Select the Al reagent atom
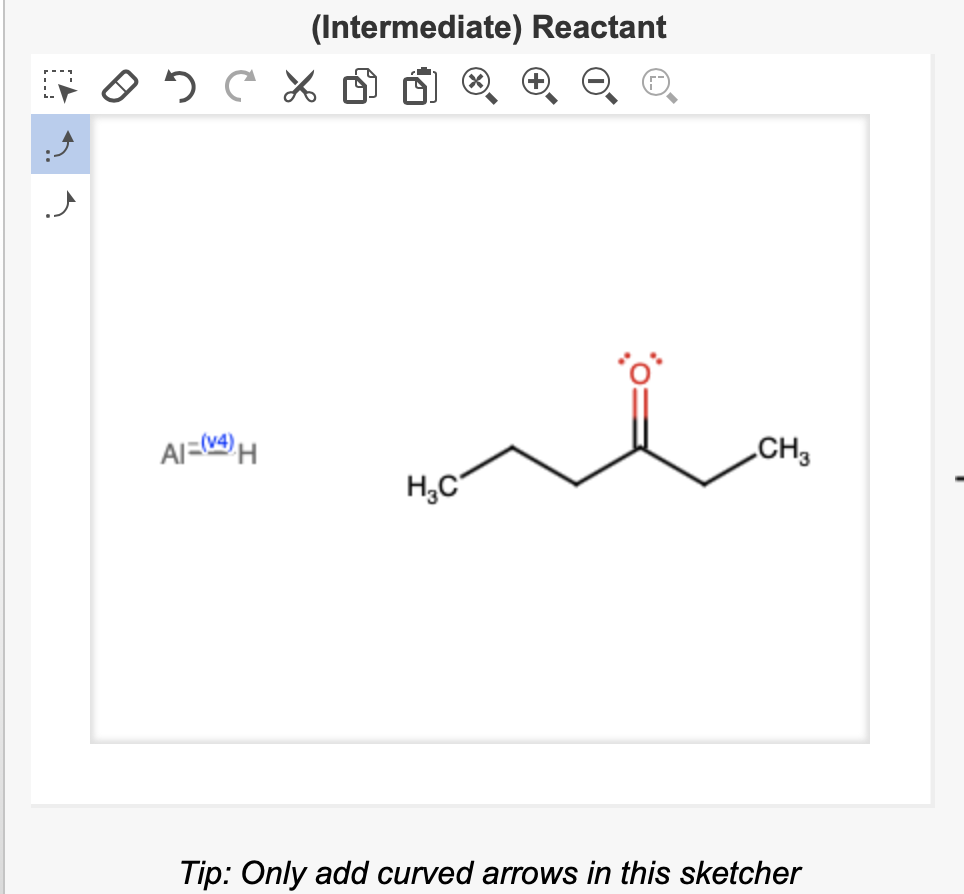Viewport: 964px width, 894px height. pos(172,454)
